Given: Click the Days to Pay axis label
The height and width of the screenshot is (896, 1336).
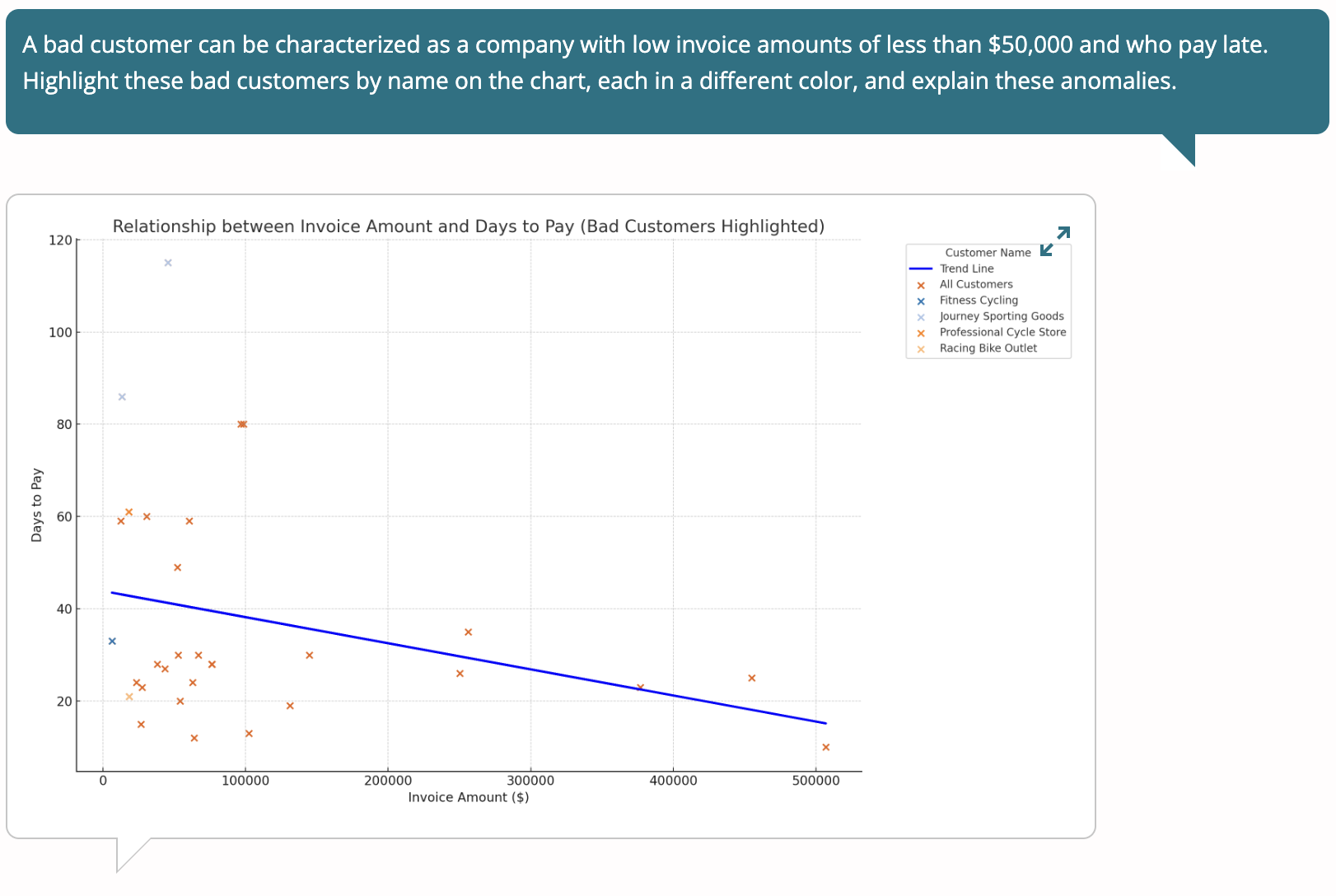Looking at the screenshot, I should tap(36, 505).
